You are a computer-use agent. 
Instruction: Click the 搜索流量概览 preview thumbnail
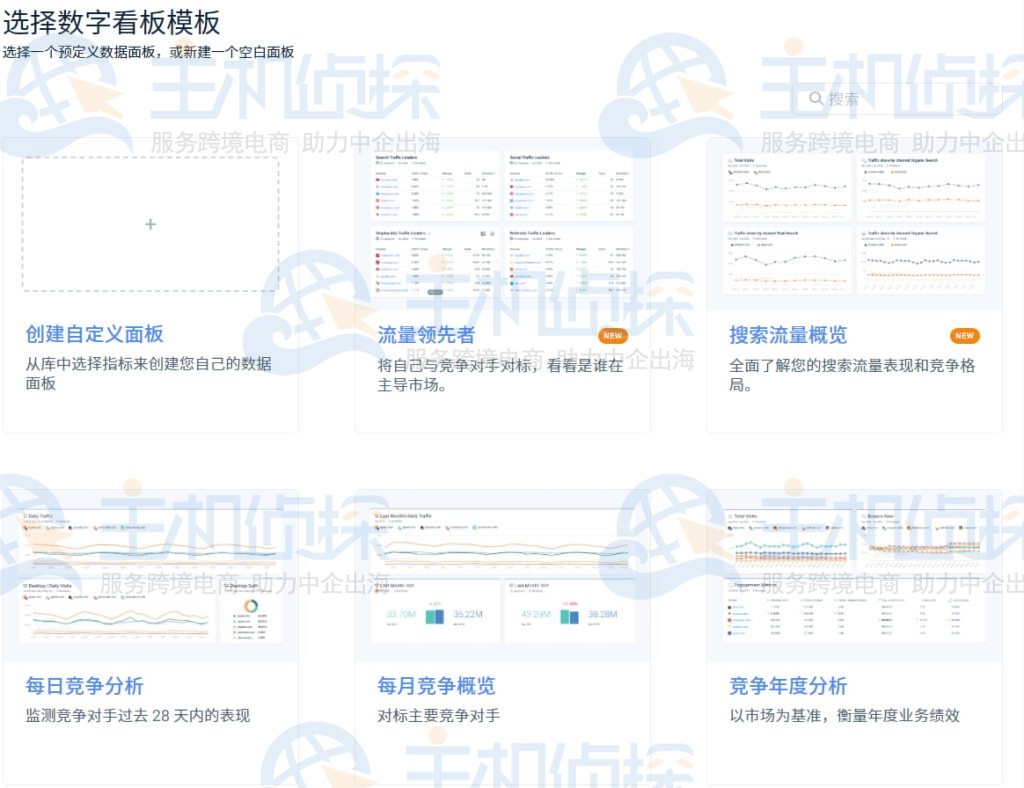pos(854,223)
